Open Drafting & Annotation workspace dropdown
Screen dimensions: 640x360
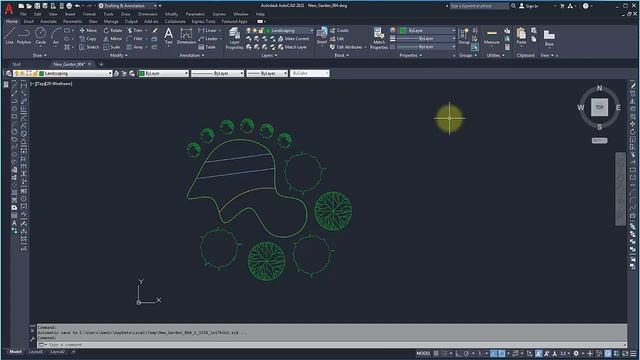click(127, 6)
